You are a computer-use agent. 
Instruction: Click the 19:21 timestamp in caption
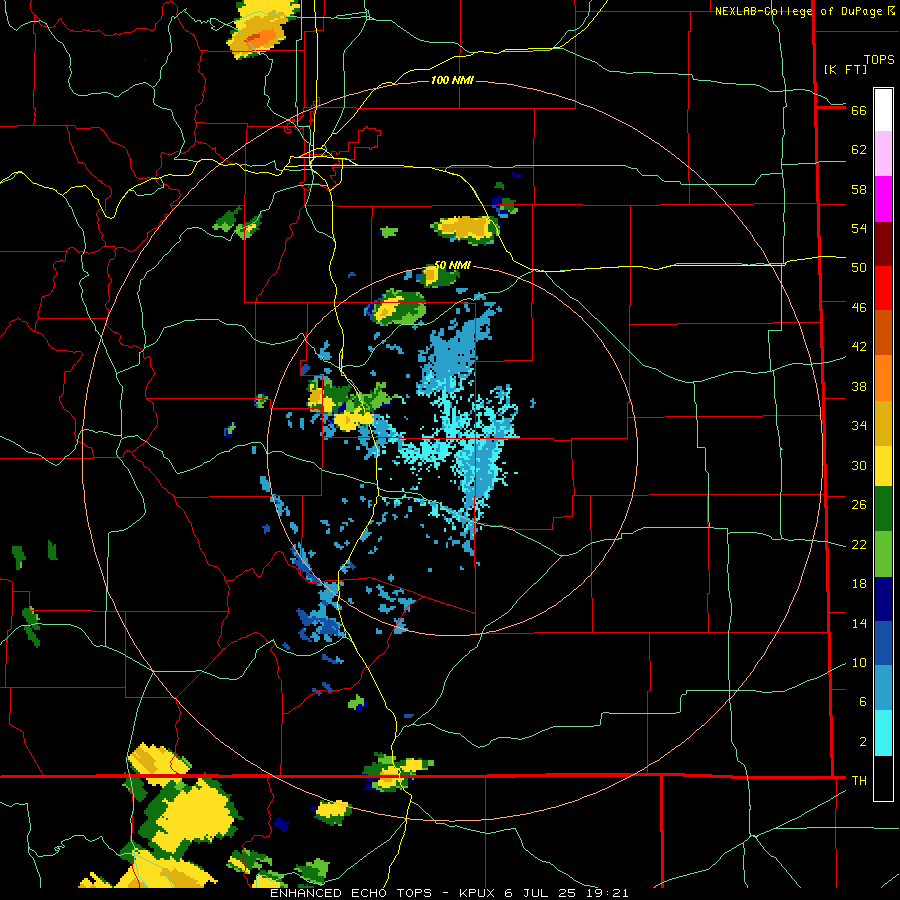pyautogui.click(x=607, y=893)
